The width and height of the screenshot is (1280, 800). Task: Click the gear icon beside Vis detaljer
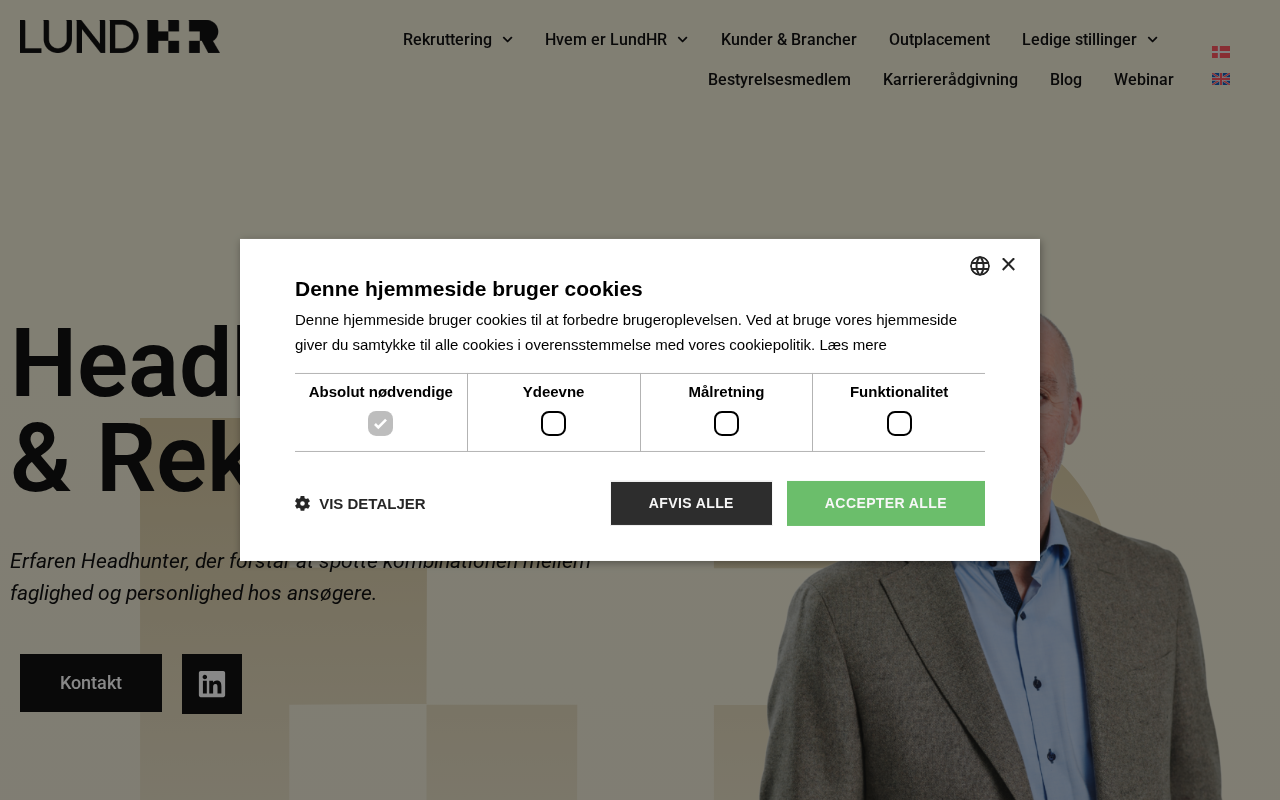(x=302, y=504)
